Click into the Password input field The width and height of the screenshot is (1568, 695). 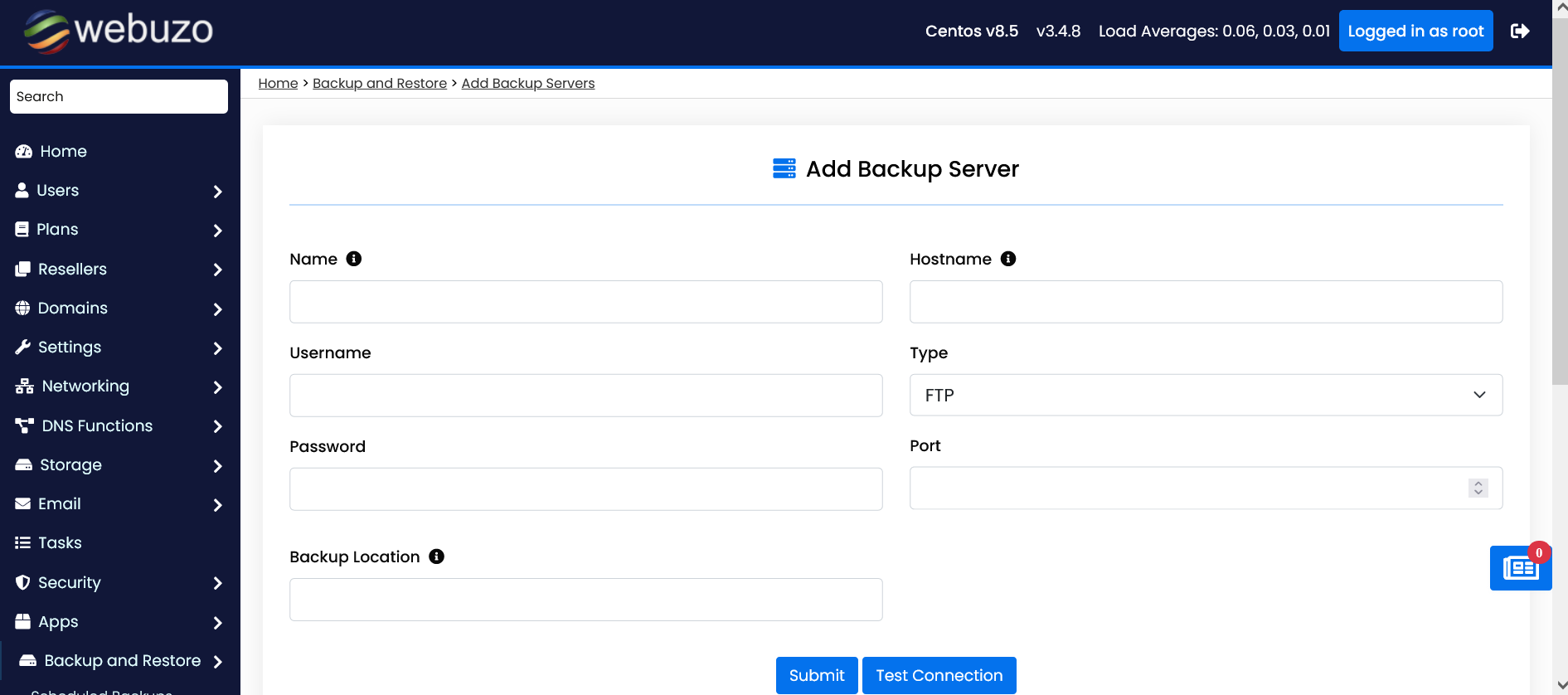pyautogui.click(x=585, y=489)
